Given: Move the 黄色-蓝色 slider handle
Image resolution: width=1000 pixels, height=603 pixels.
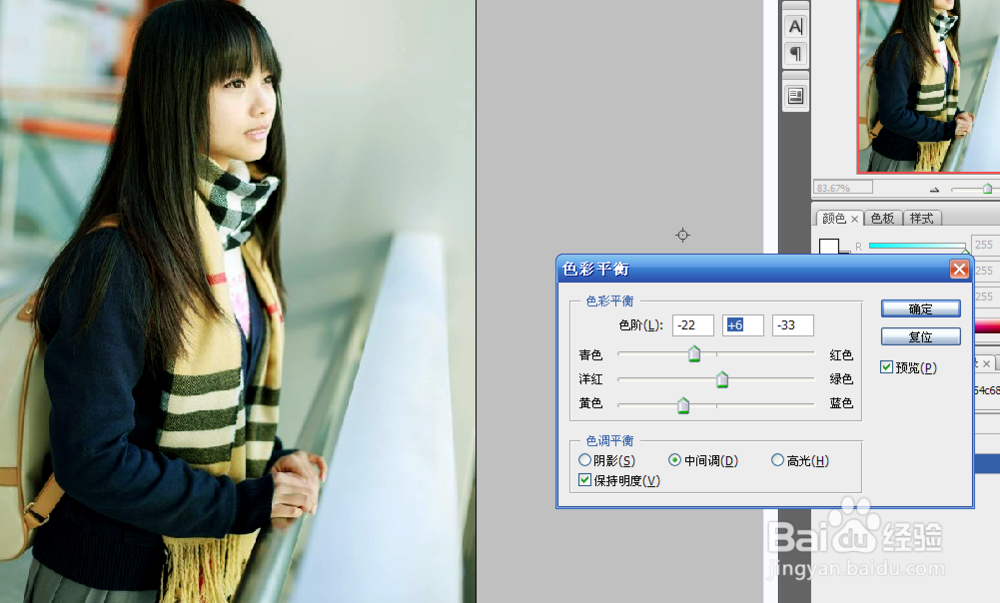Looking at the screenshot, I should click(x=683, y=405).
